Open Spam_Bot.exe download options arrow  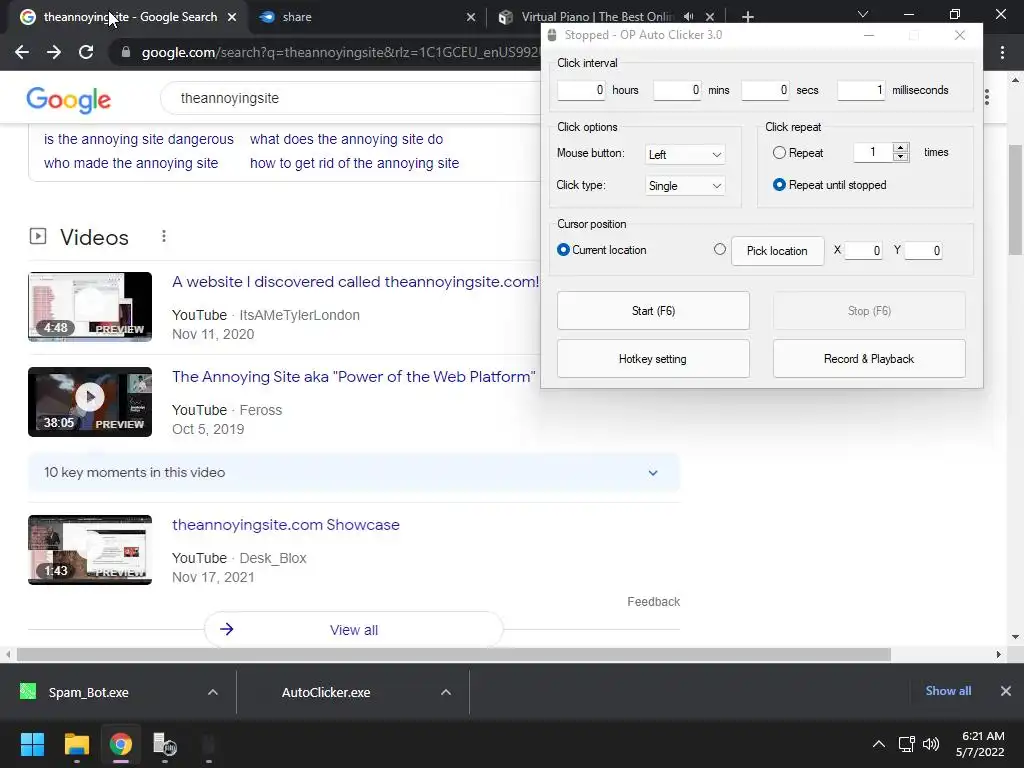click(213, 692)
